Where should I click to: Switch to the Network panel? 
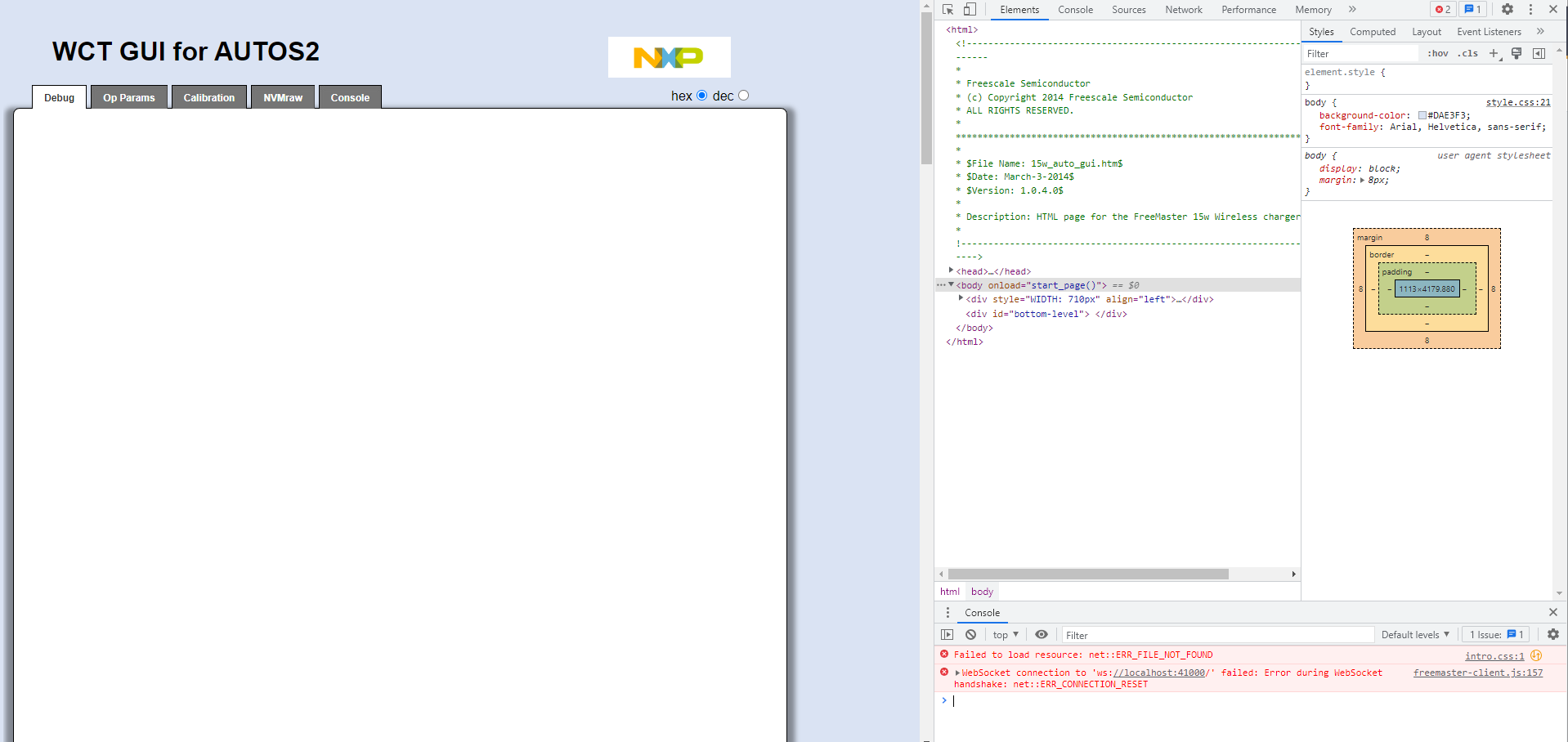(1183, 9)
